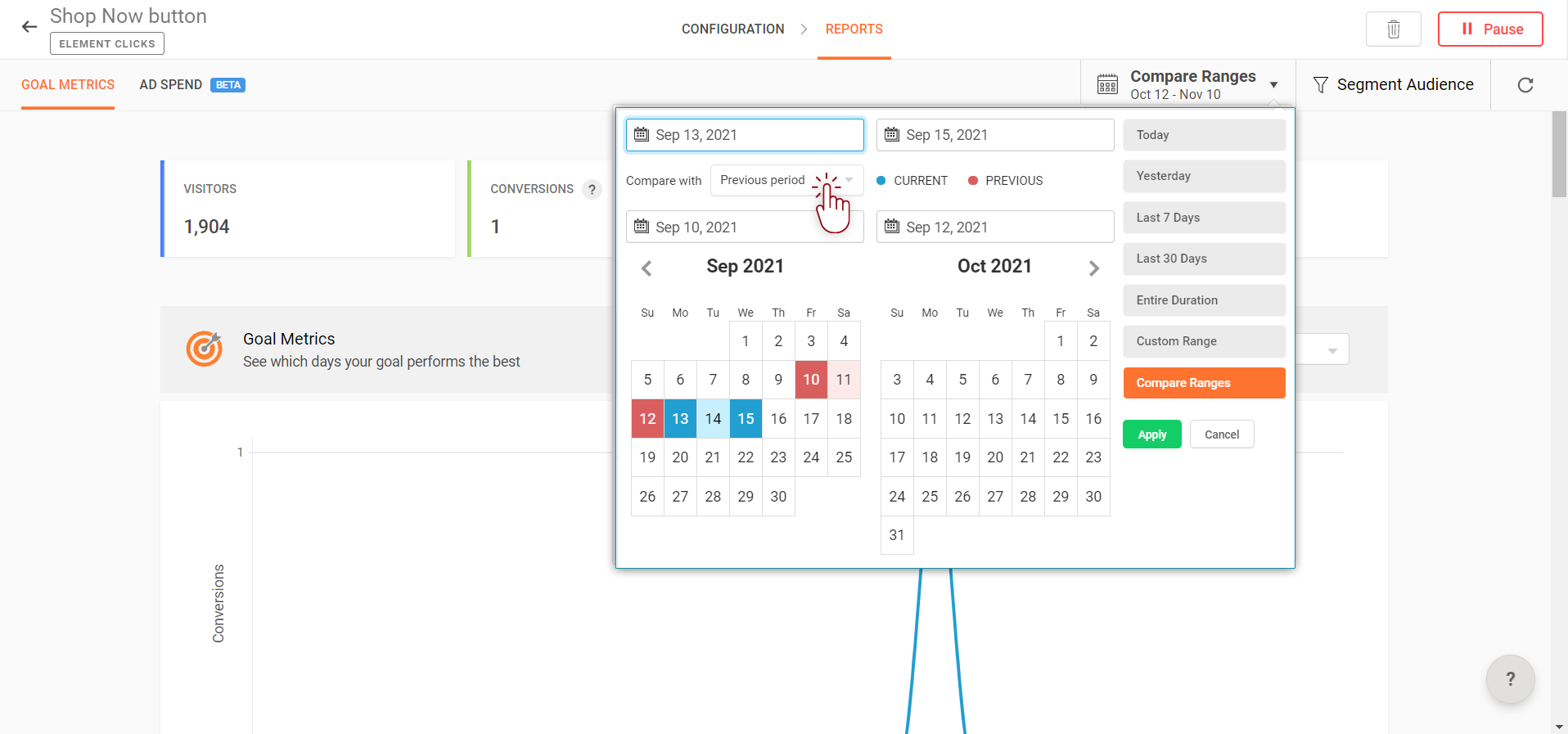The height and width of the screenshot is (734, 1568).
Task: Click the page vertical scrollbar thumb
Action: 1559,154
